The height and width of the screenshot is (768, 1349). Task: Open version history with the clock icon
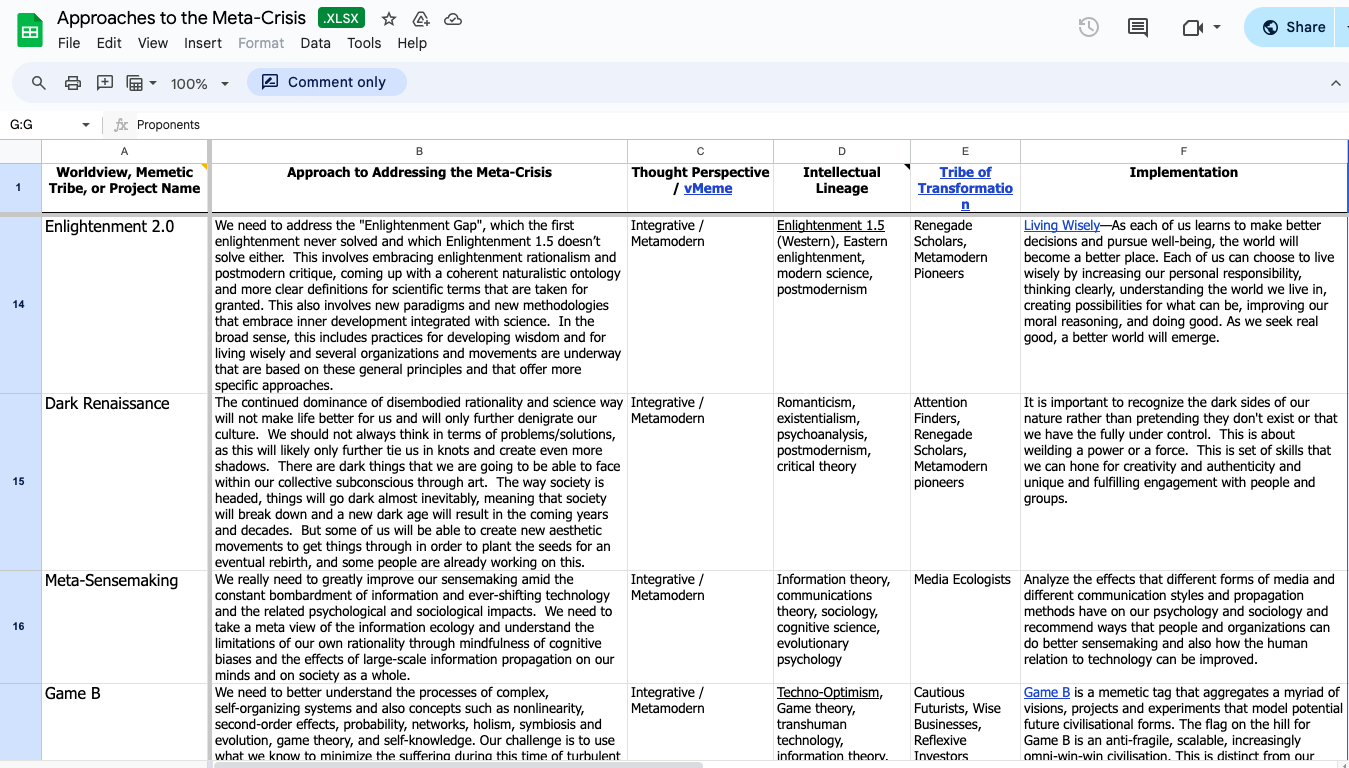coord(1088,27)
